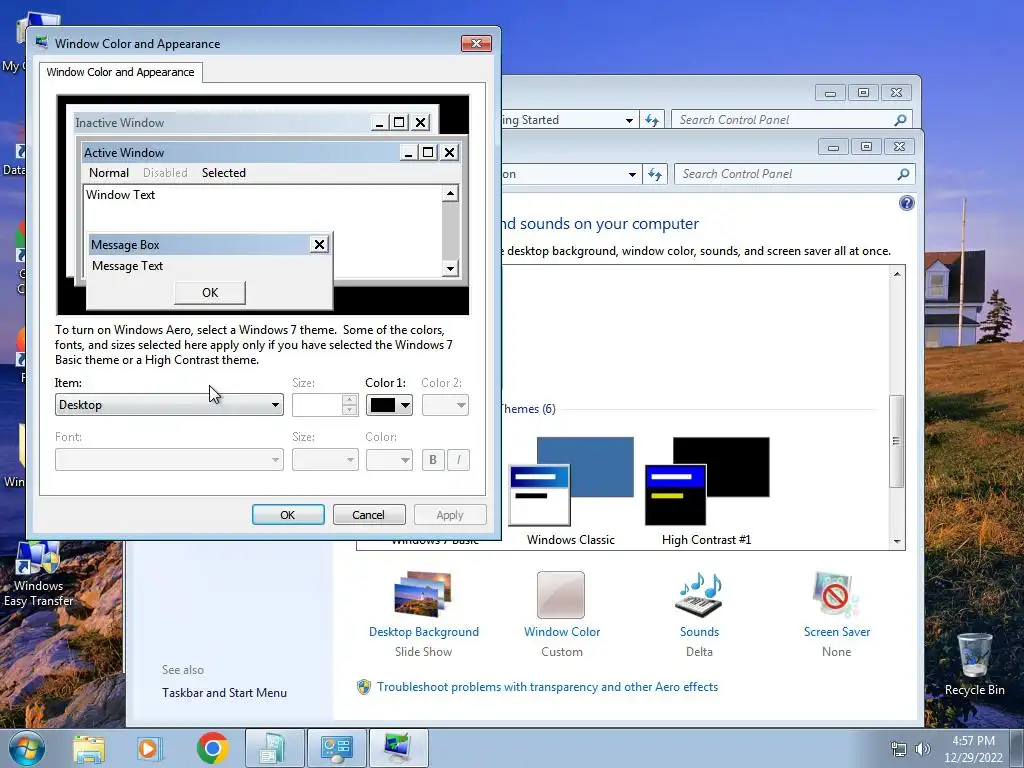Click themes list scroll down arrow
The image size is (1024, 768).
(897, 541)
